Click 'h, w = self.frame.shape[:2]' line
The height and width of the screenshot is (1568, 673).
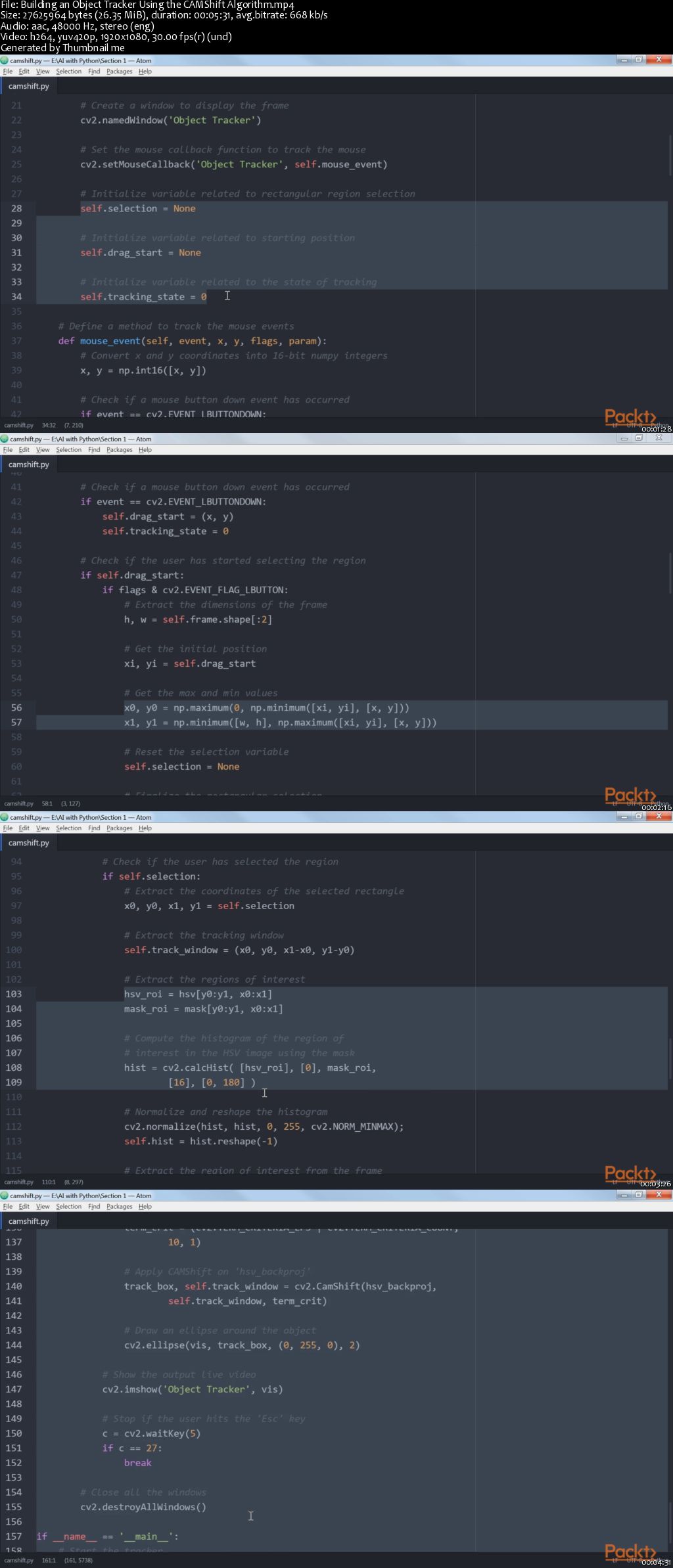(198, 619)
